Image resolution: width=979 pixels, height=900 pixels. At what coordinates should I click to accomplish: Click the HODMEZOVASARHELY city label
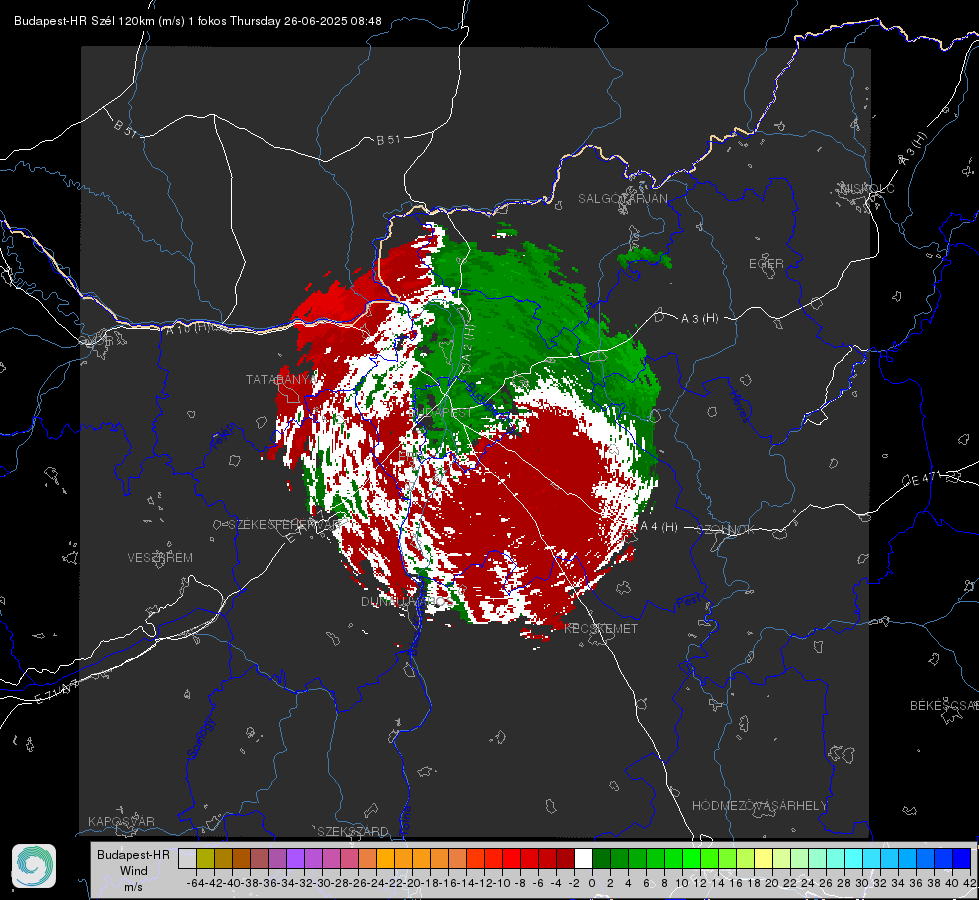(x=759, y=806)
